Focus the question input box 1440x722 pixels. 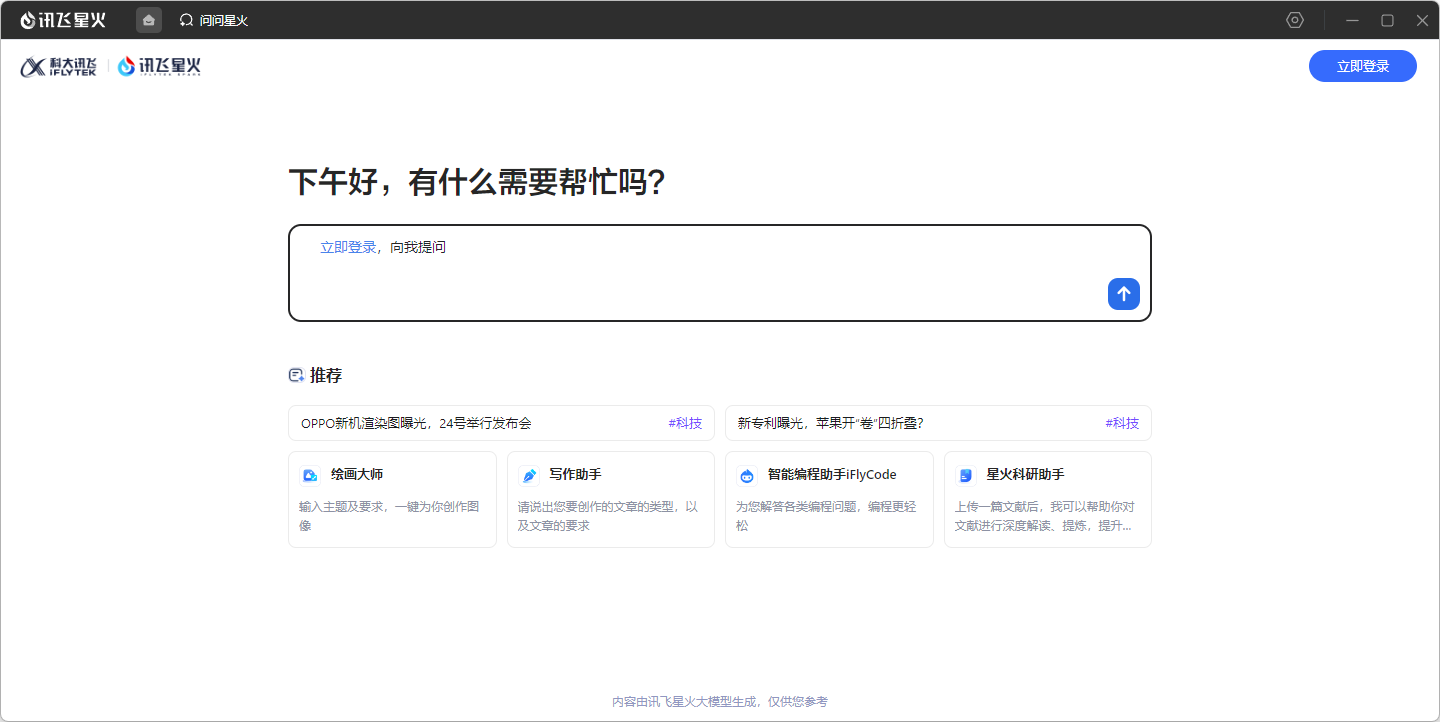click(x=720, y=273)
